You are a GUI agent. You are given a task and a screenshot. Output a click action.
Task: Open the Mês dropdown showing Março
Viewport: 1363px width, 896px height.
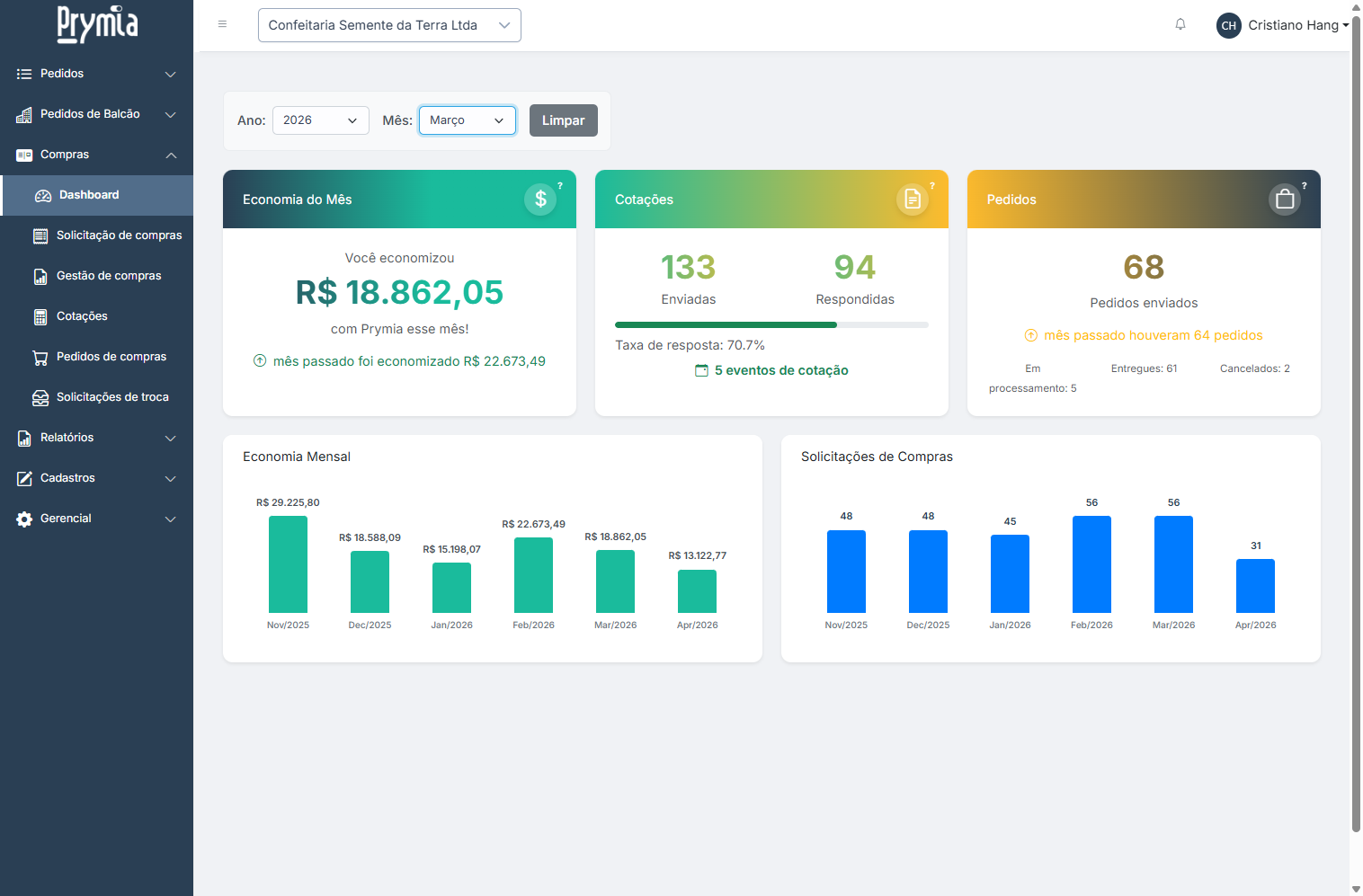pyautogui.click(x=467, y=120)
